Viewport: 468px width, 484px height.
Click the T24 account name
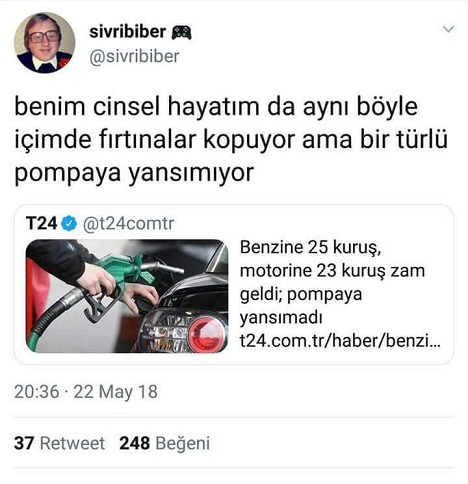coord(42,223)
